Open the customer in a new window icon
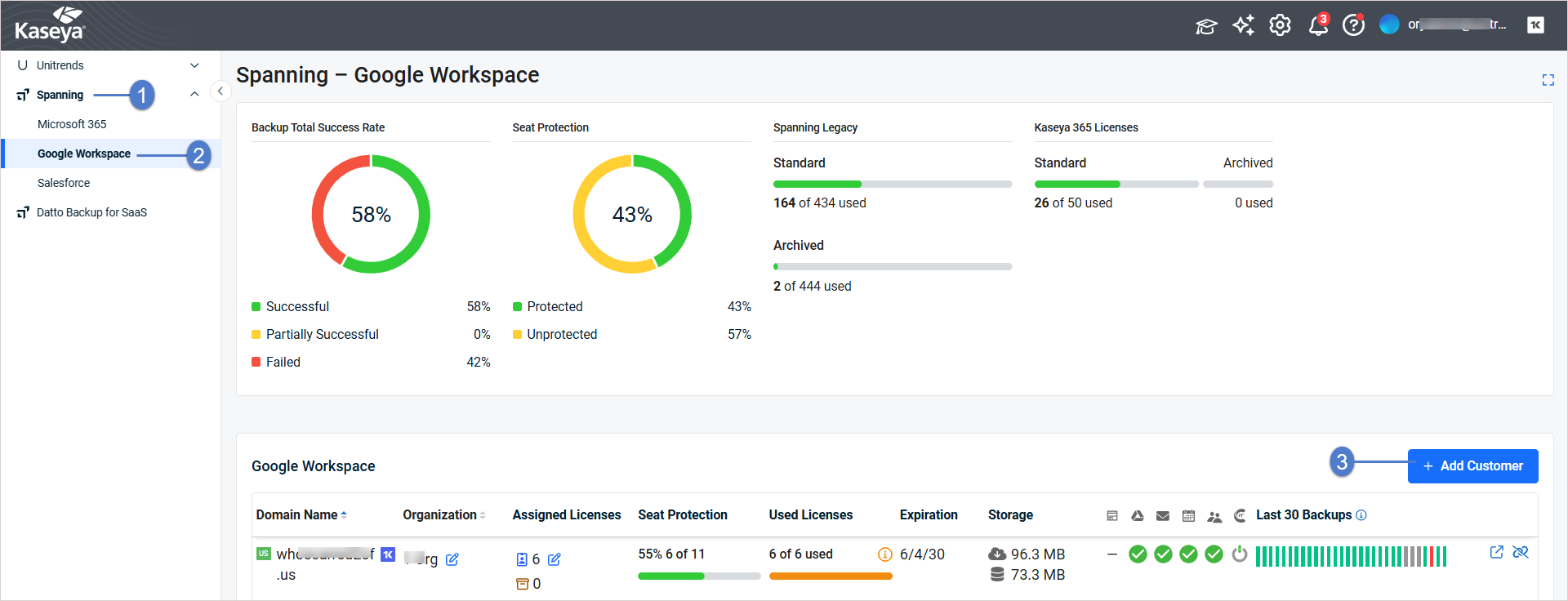Image resolution: width=1568 pixels, height=601 pixels. click(x=1496, y=552)
